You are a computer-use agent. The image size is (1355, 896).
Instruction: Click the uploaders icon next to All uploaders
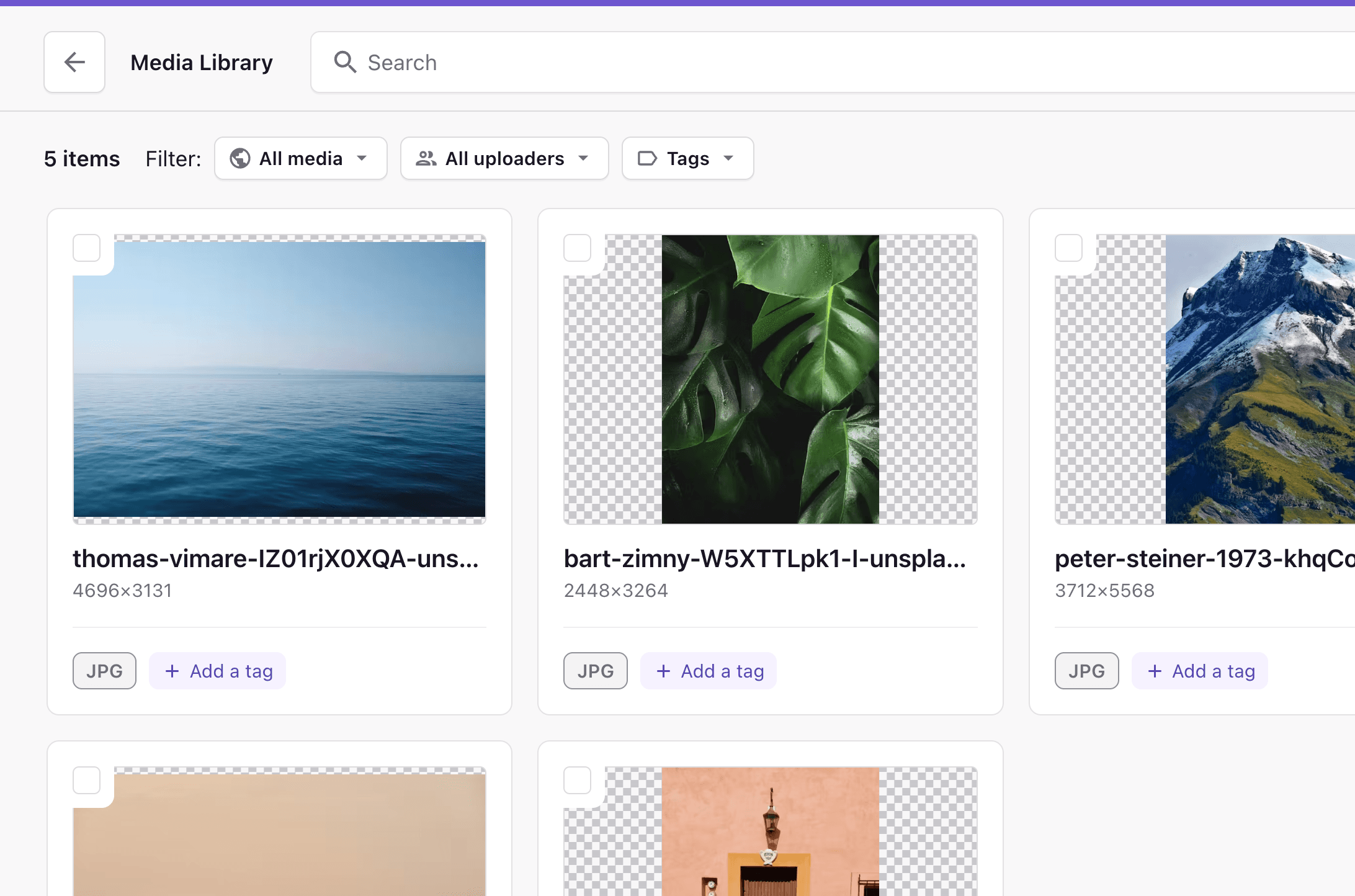pos(426,158)
